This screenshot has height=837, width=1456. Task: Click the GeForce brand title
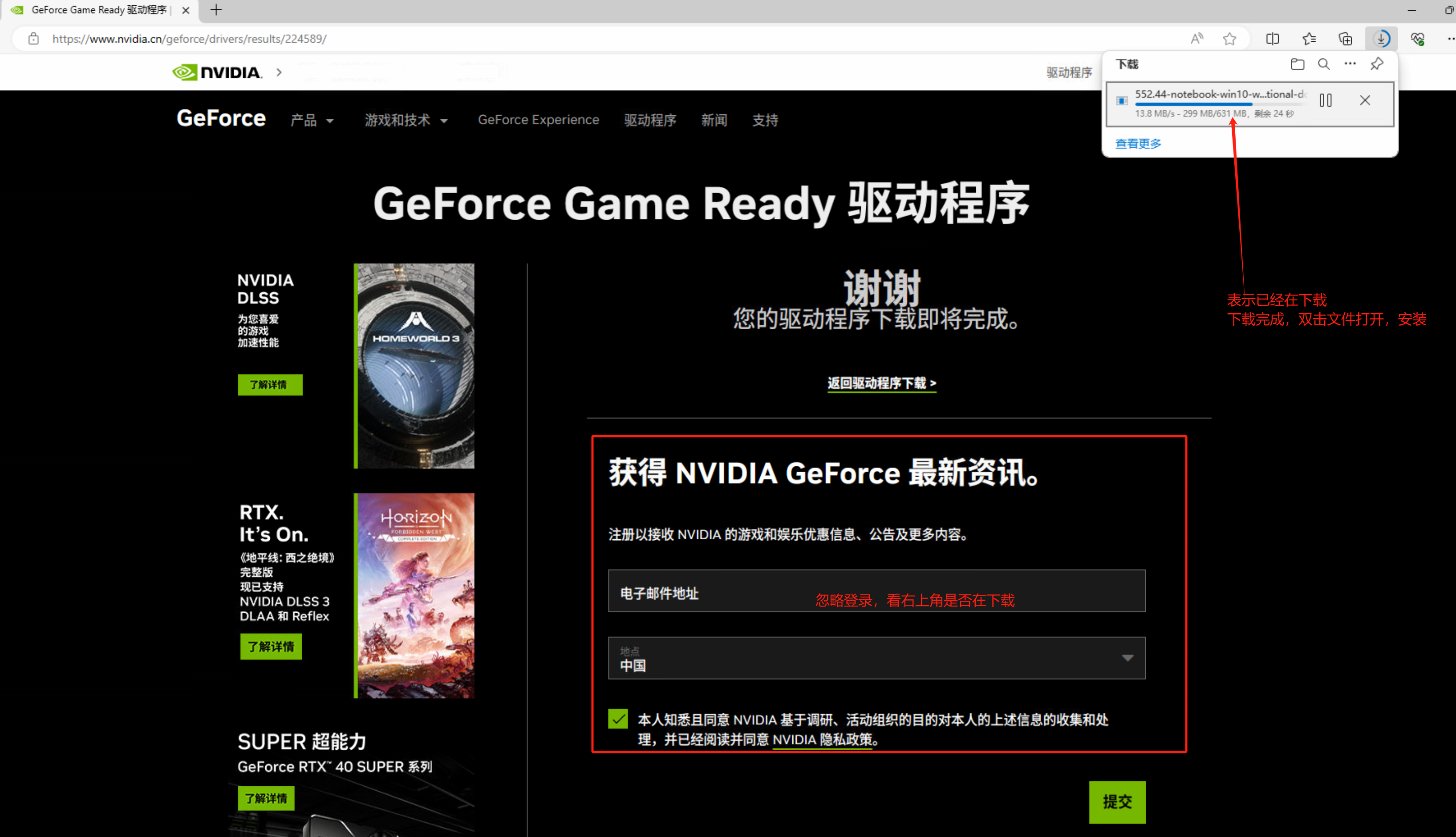221,118
